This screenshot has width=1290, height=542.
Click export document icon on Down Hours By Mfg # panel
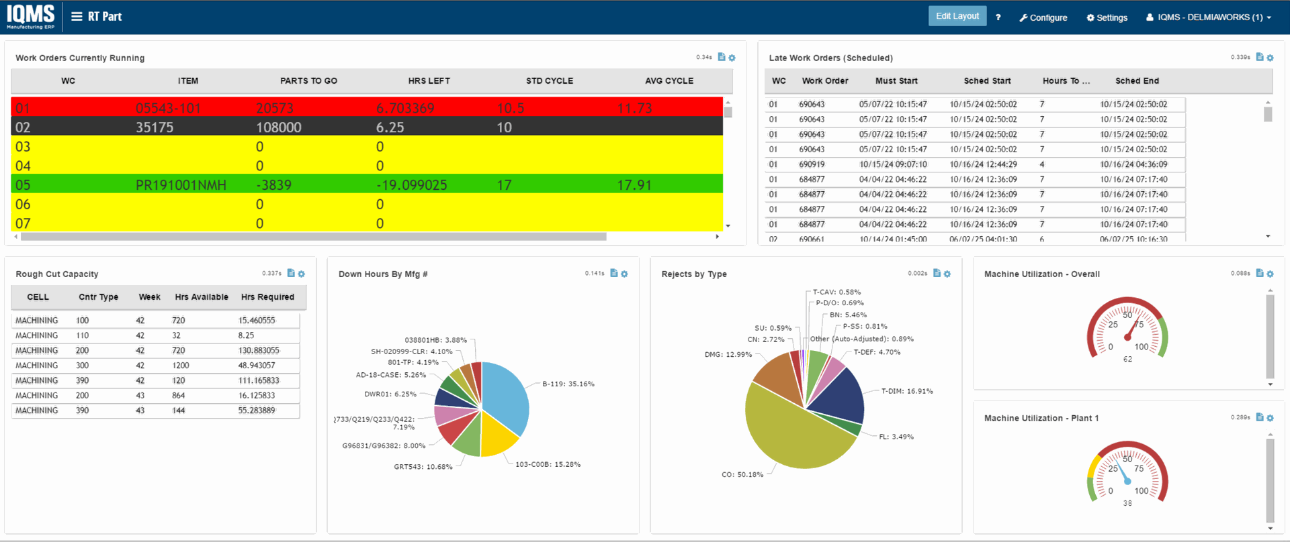coord(614,273)
